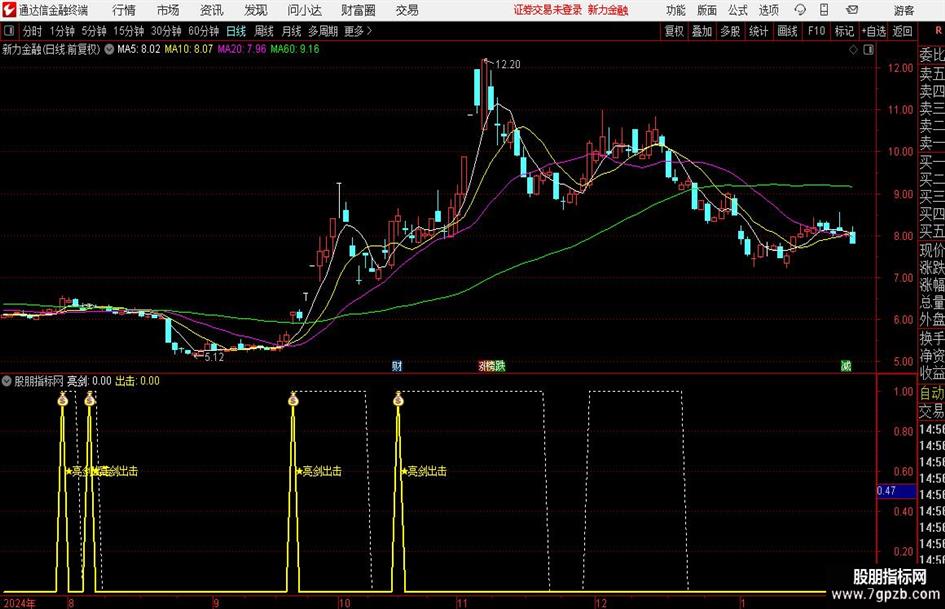The width and height of the screenshot is (945, 609).
Task: Open the 行情 menu
Action: [x=124, y=10]
